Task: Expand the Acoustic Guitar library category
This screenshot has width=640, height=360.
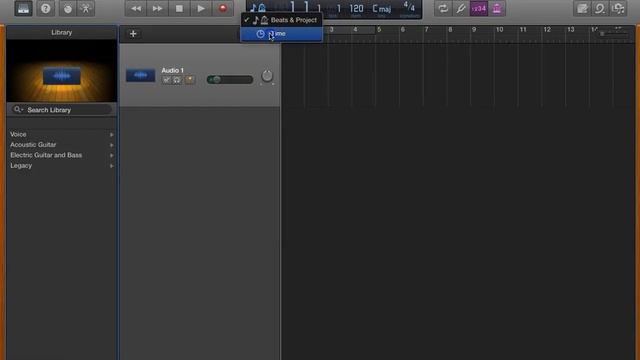Action: (62, 145)
